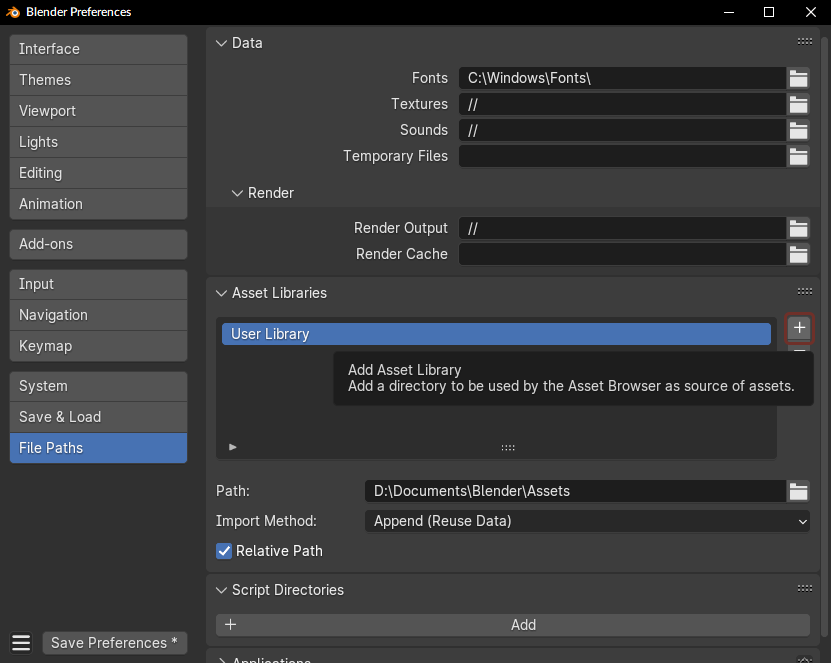Edit the Sounds path field
This screenshot has width=831, height=663.
(622, 130)
